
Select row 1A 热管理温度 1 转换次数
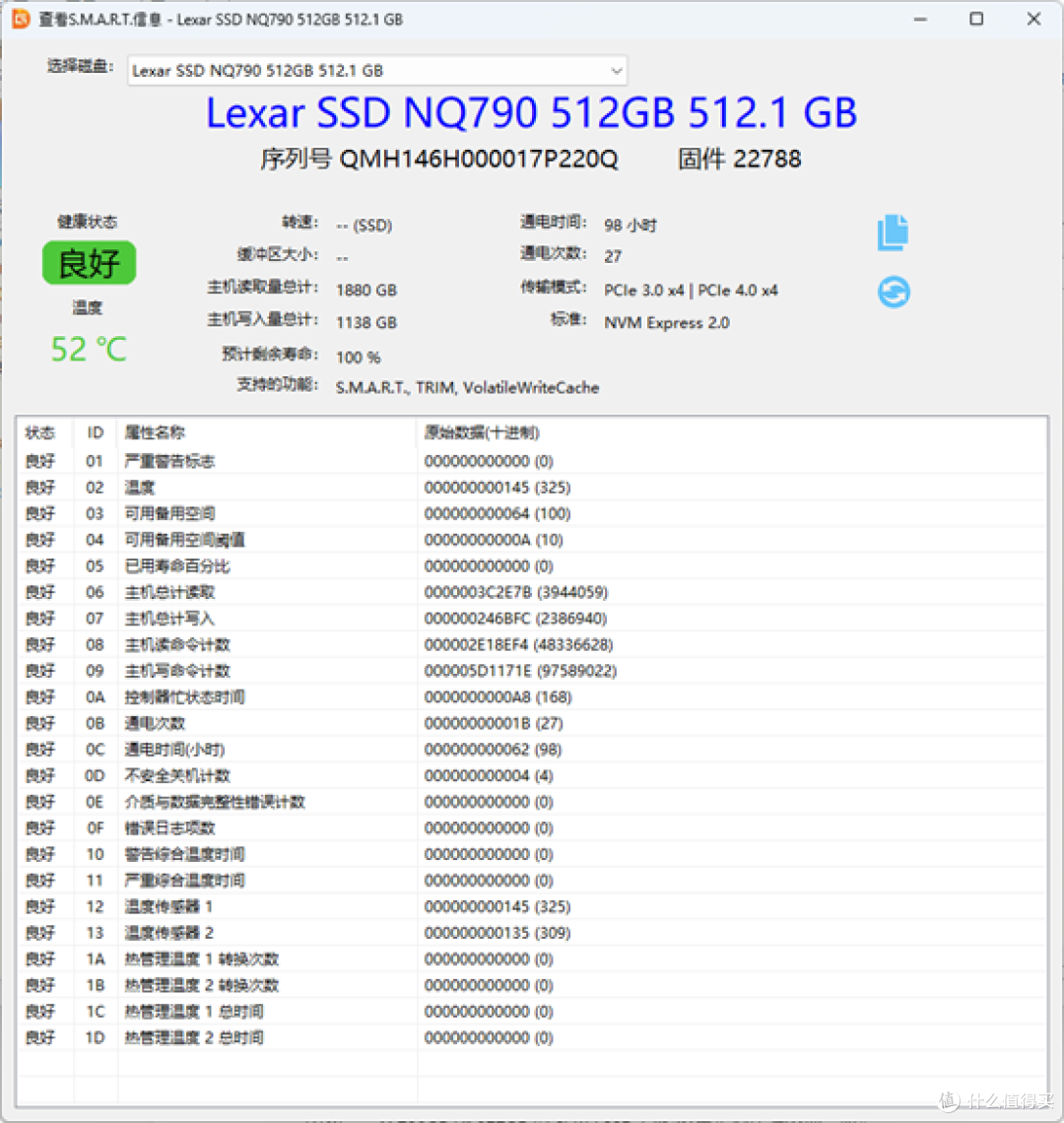click(x=531, y=959)
